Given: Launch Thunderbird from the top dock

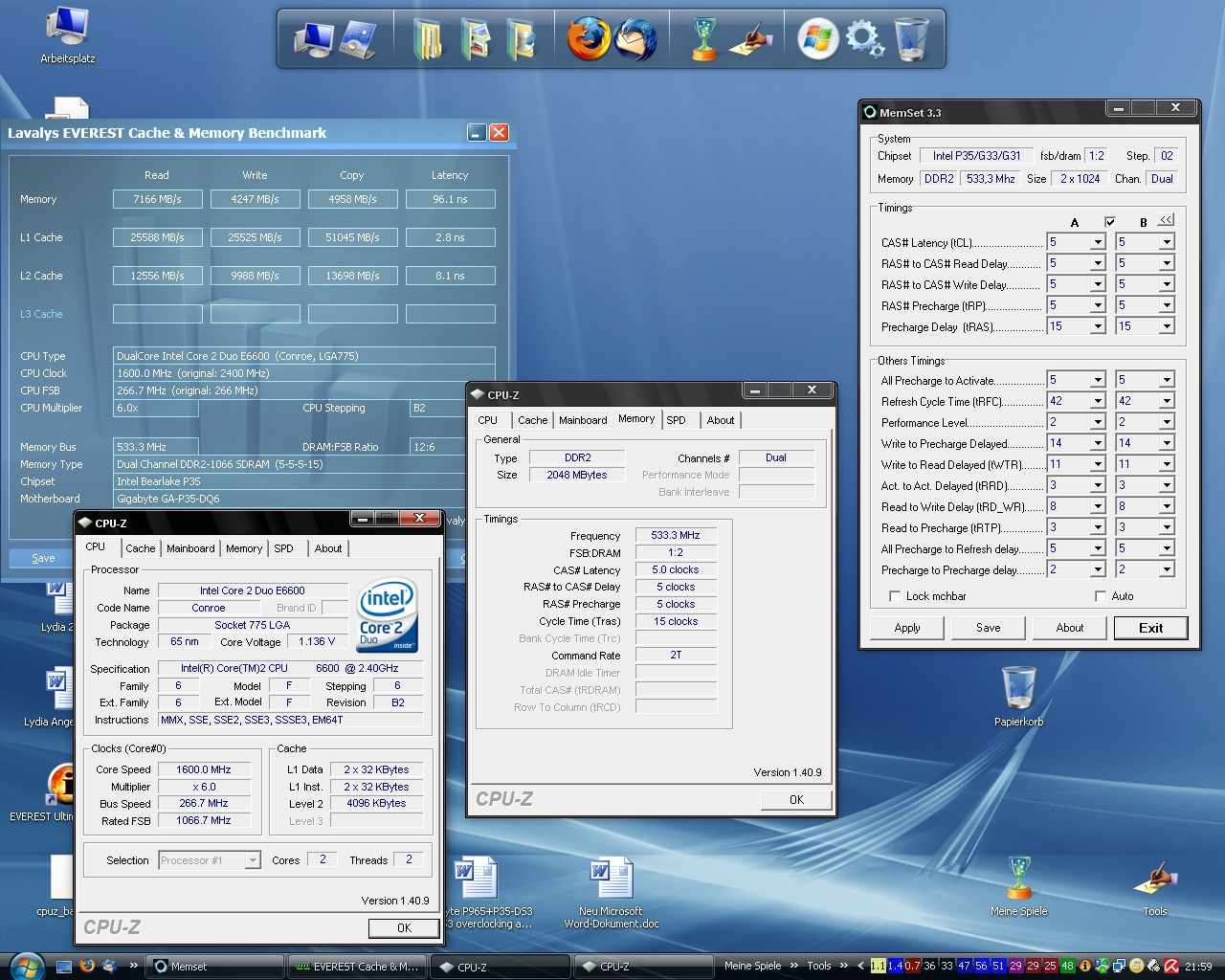Looking at the screenshot, I should [636, 39].
